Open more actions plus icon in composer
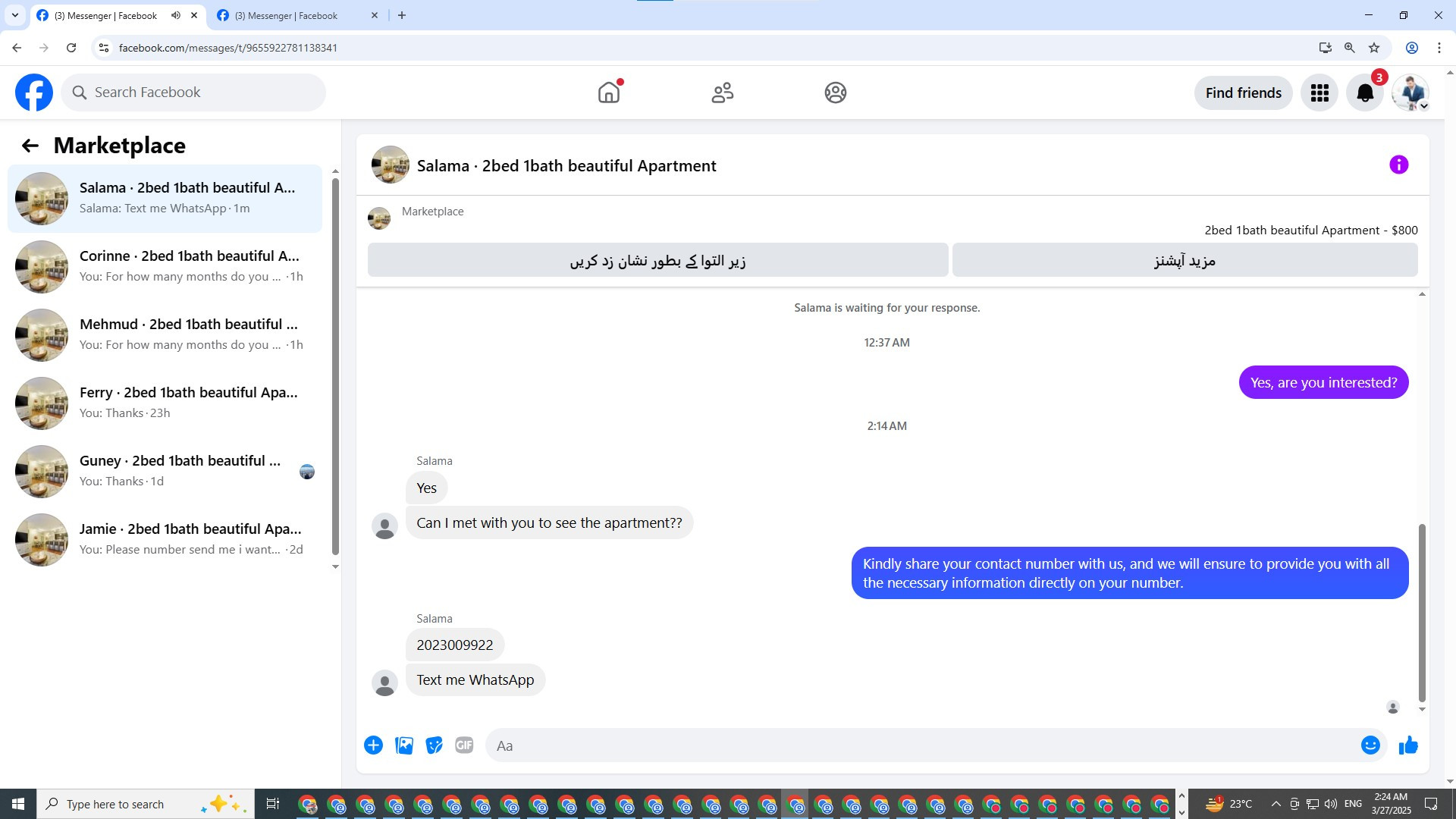This screenshot has height=819, width=1456. (373, 745)
